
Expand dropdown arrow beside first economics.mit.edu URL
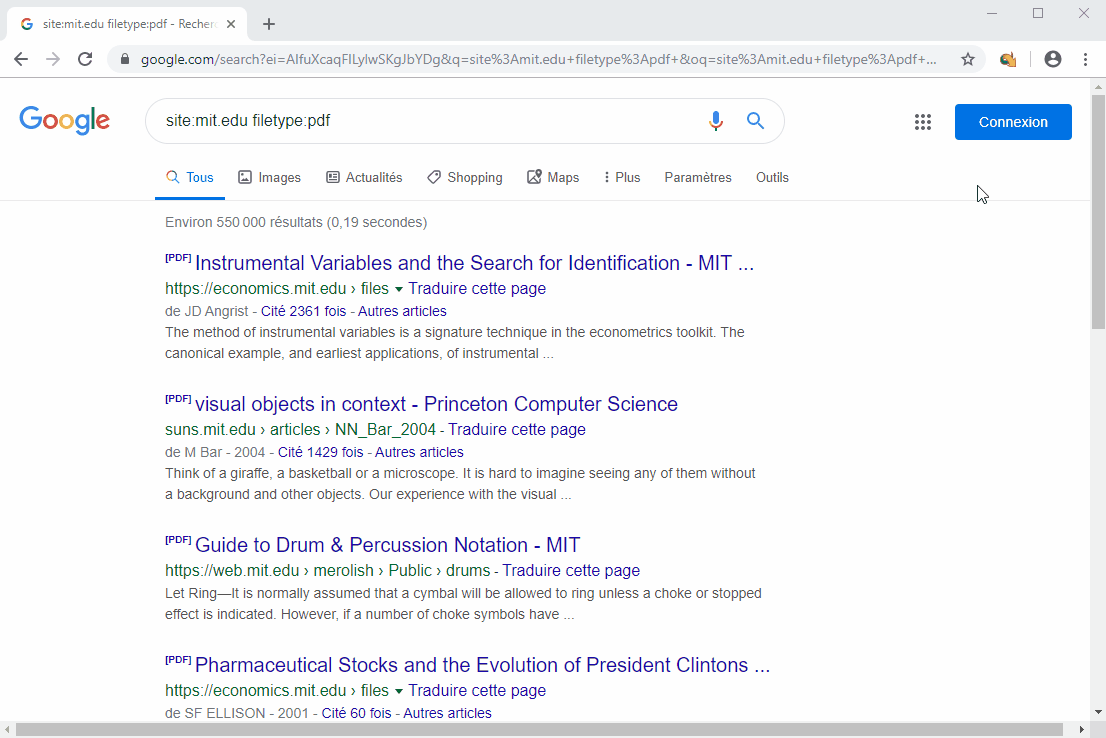click(x=399, y=289)
